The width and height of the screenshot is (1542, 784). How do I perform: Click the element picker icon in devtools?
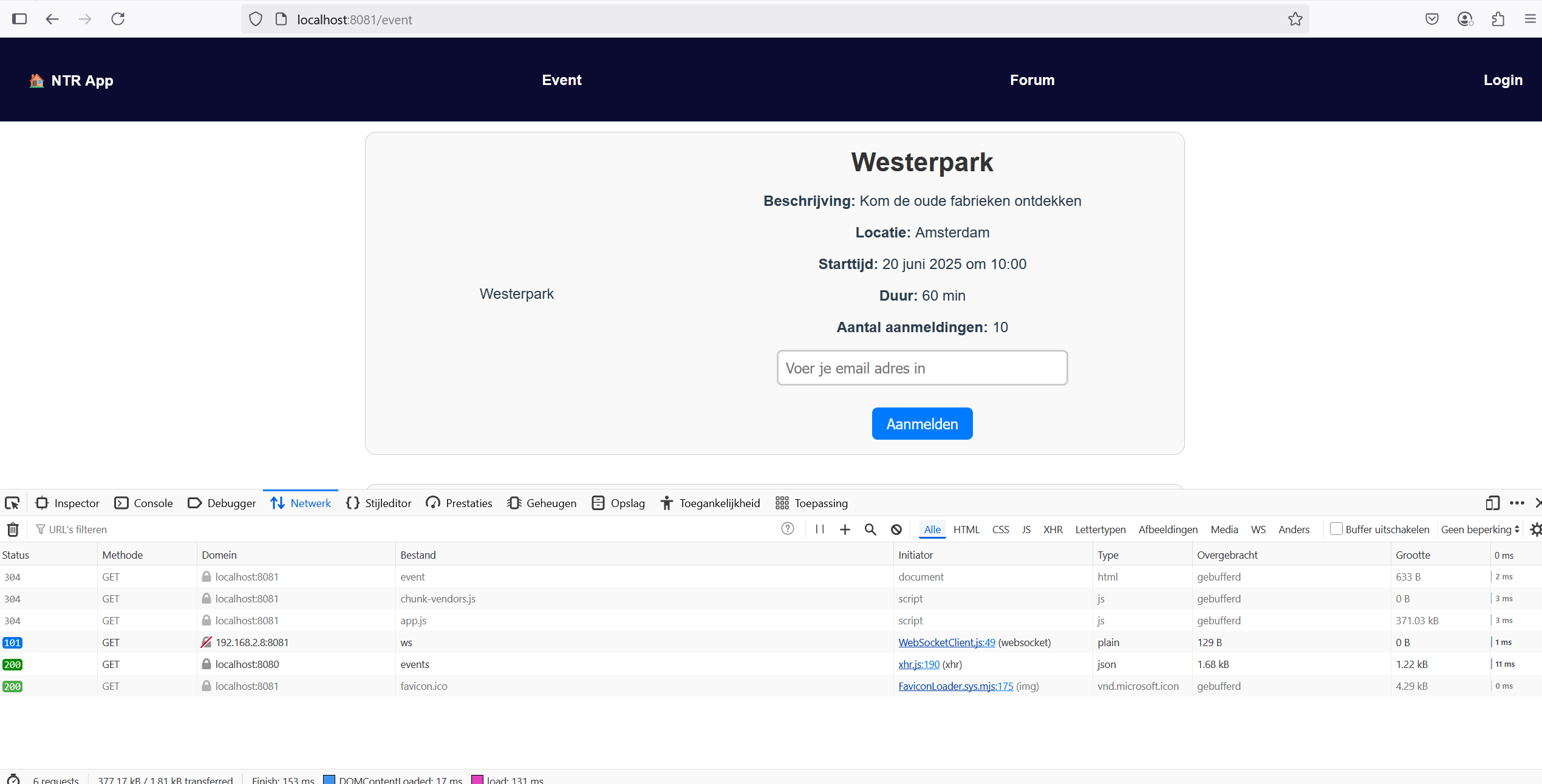click(x=12, y=503)
